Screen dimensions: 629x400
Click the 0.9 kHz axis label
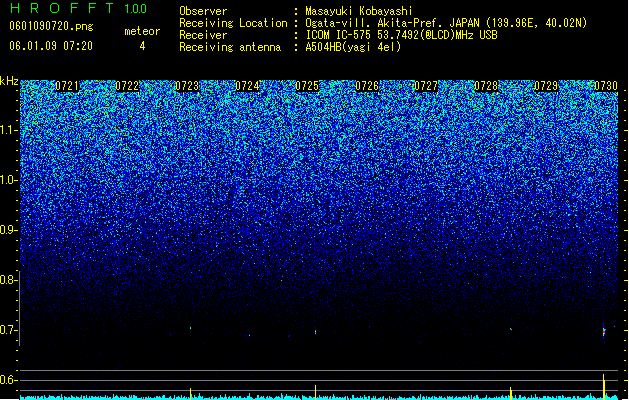(x=9, y=230)
